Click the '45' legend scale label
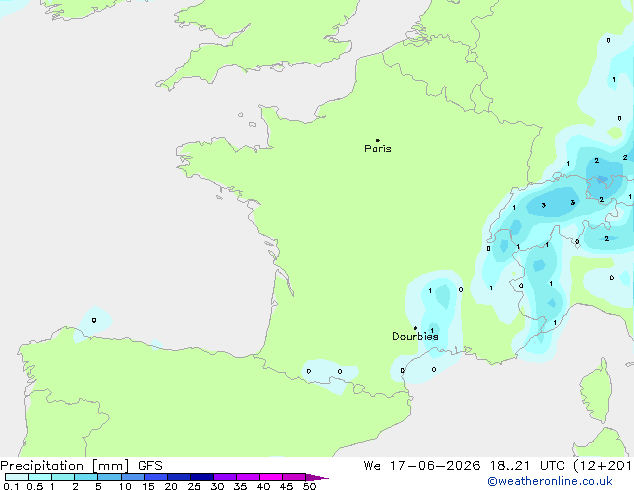The width and height of the screenshot is (634, 490). [286, 486]
